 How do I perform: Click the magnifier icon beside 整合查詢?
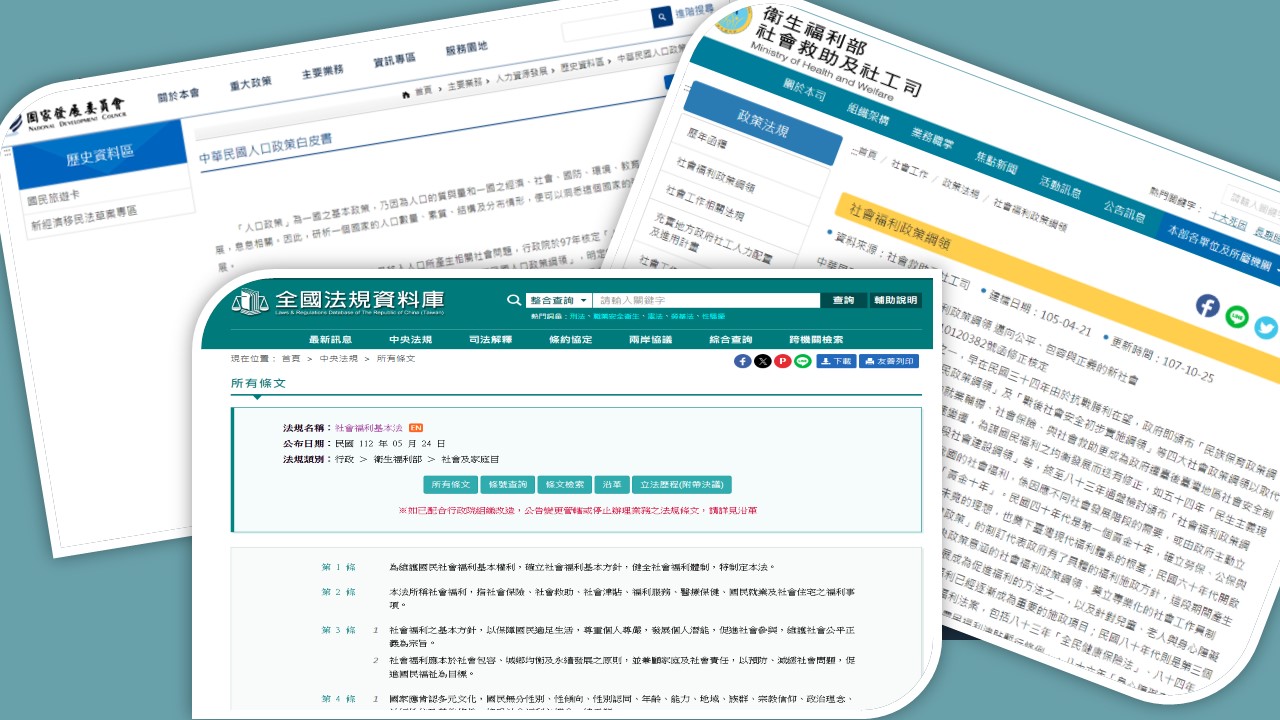click(x=514, y=300)
